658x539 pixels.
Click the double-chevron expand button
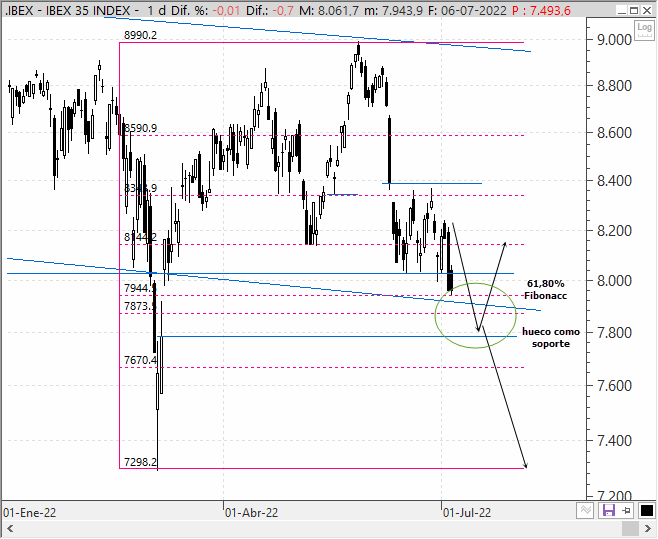585,510
